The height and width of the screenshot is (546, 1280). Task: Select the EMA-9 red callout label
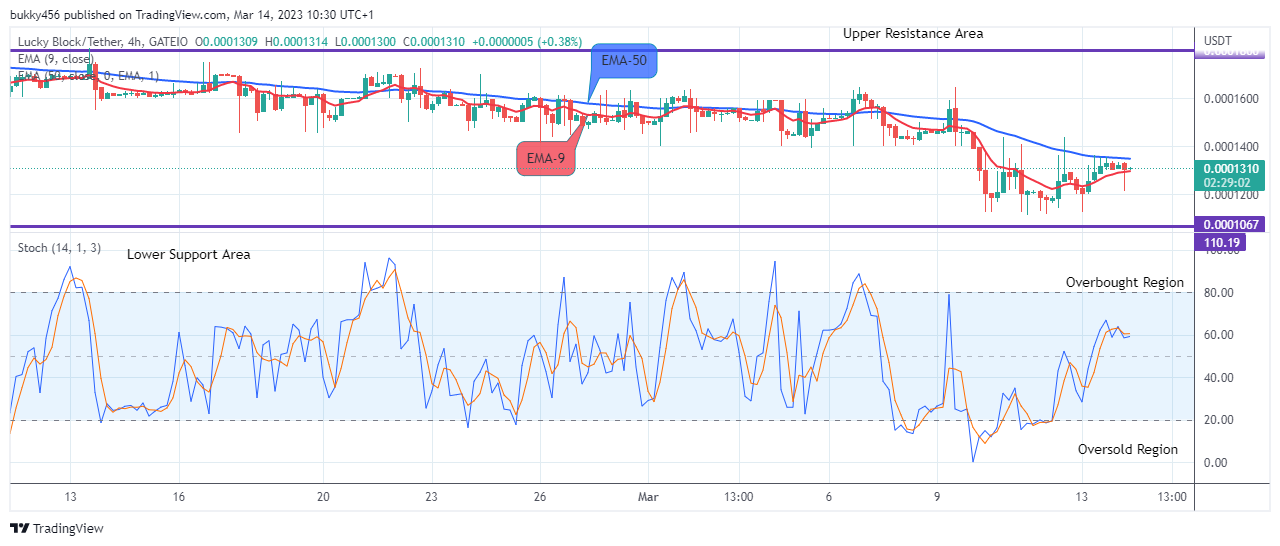coord(546,159)
